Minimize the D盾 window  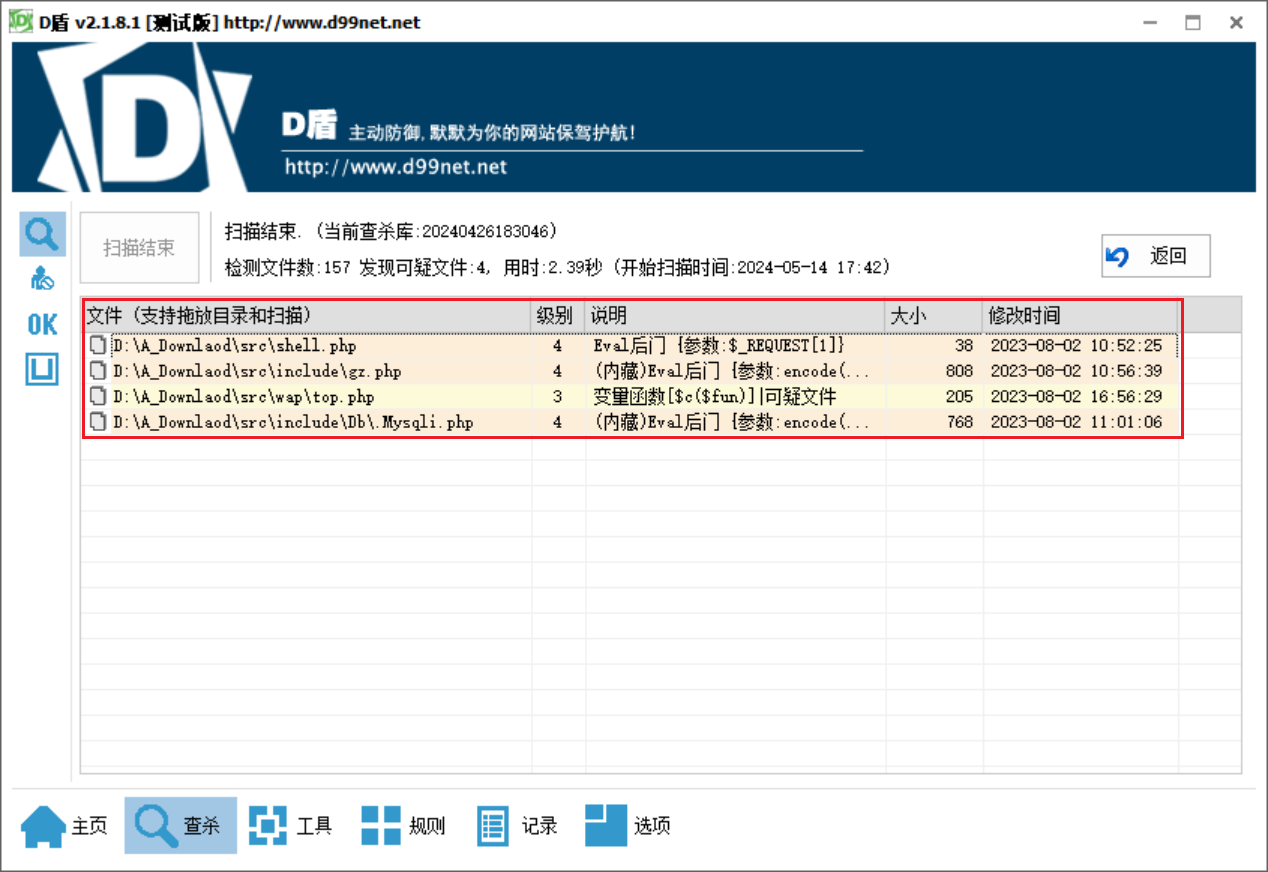[x=1148, y=22]
